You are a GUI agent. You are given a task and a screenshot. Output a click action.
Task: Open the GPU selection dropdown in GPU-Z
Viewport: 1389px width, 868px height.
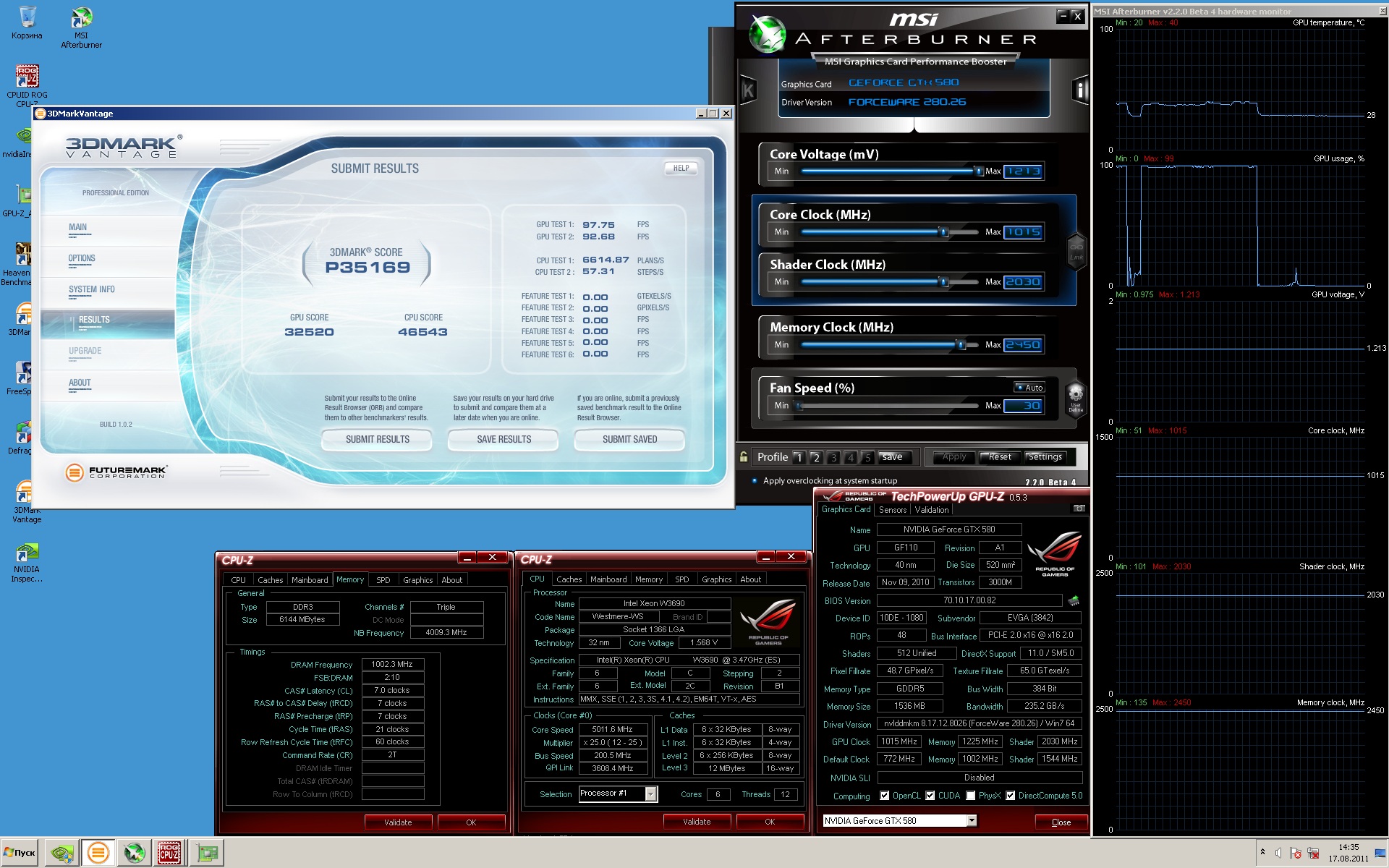coord(972,820)
